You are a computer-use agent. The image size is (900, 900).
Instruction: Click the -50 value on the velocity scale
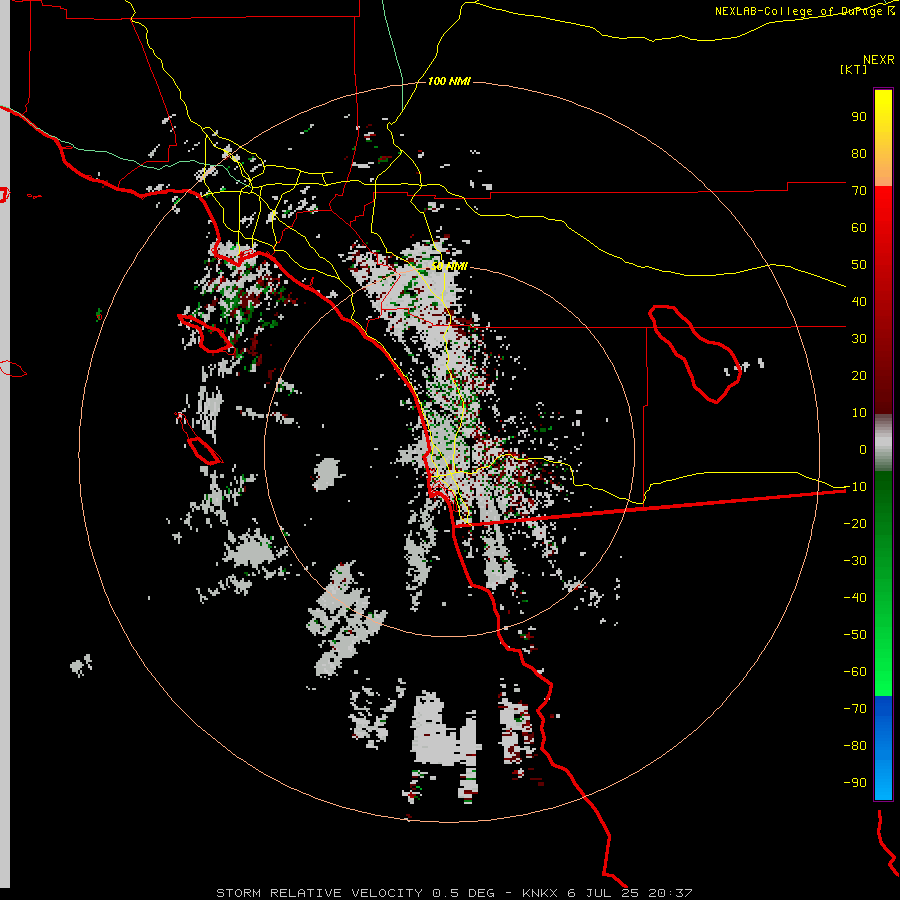point(855,634)
